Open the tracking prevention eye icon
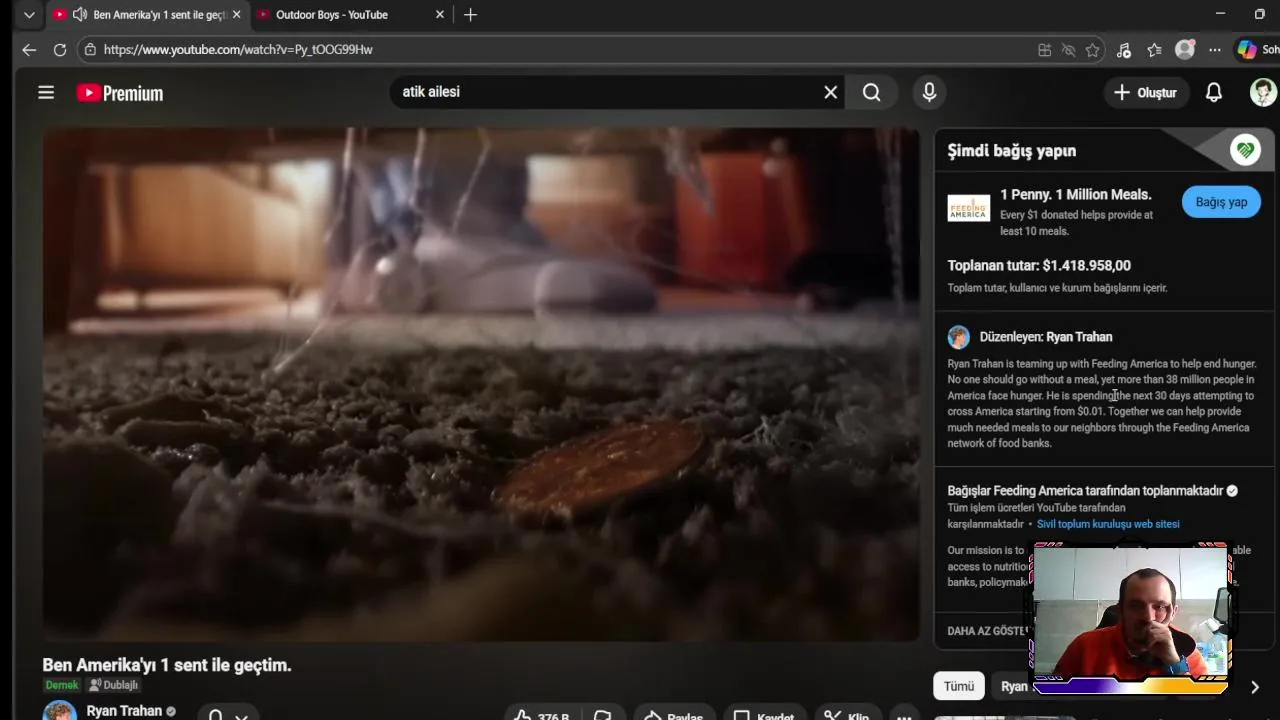This screenshot has height=720, width=1280. (1068, 50)
